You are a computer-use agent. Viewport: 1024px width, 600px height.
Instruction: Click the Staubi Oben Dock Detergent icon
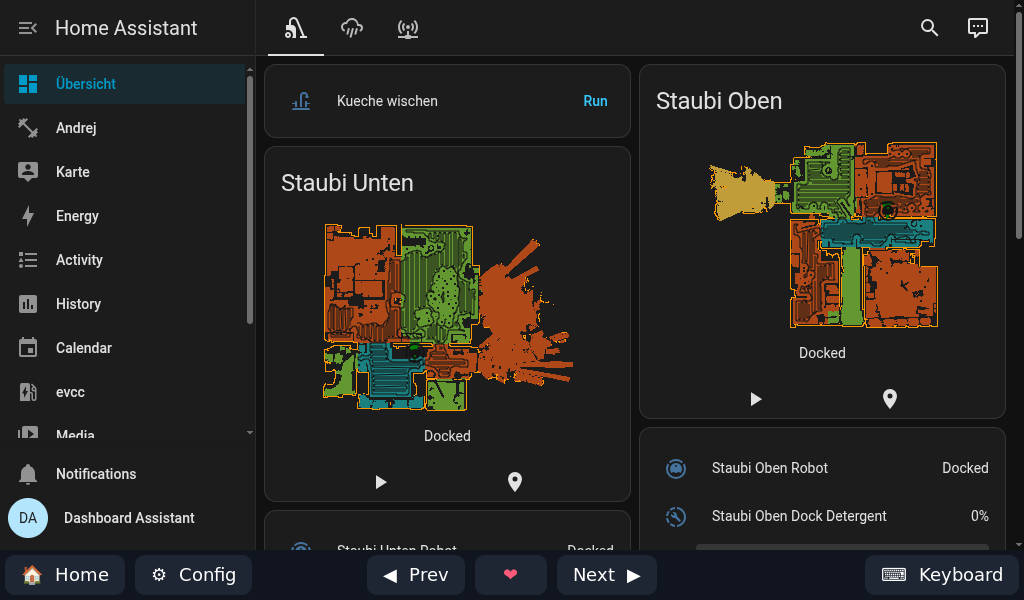pos(676,516)
